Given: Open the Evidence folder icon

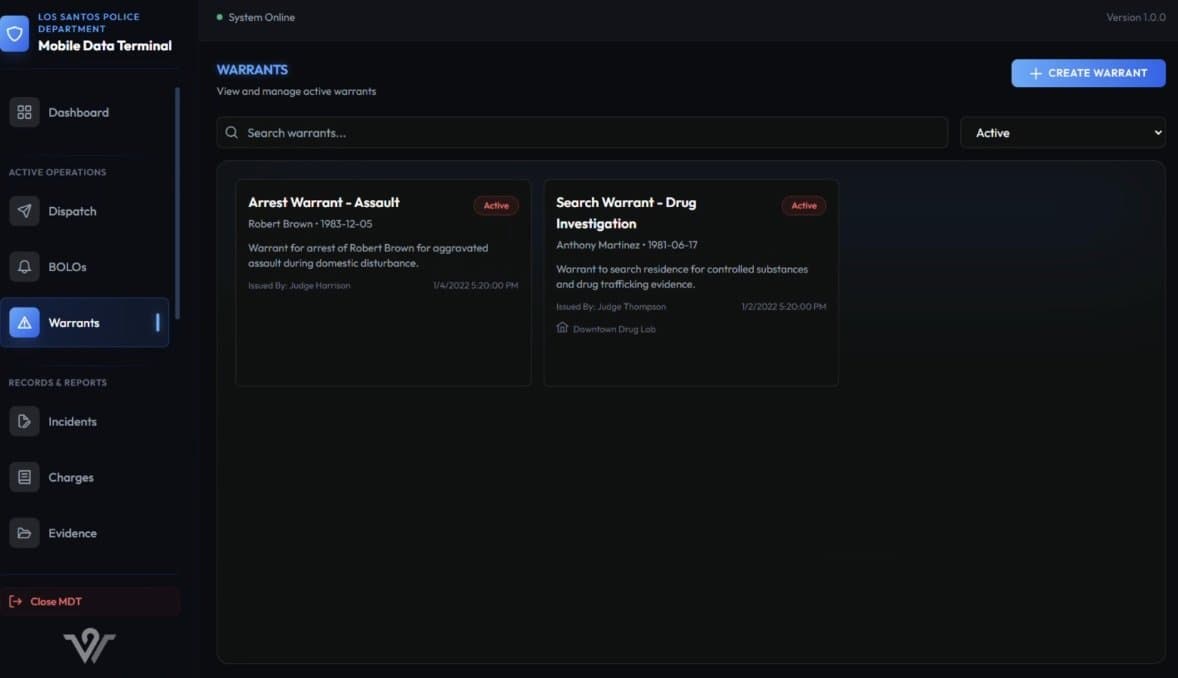Looking at the screenshot, I should (24, 534).
